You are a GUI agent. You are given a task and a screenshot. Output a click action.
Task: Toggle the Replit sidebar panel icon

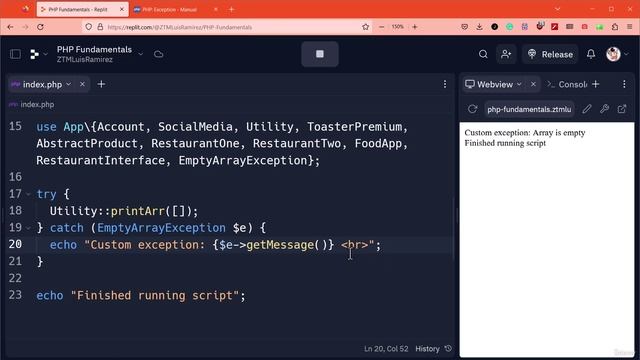coord(16,54)
